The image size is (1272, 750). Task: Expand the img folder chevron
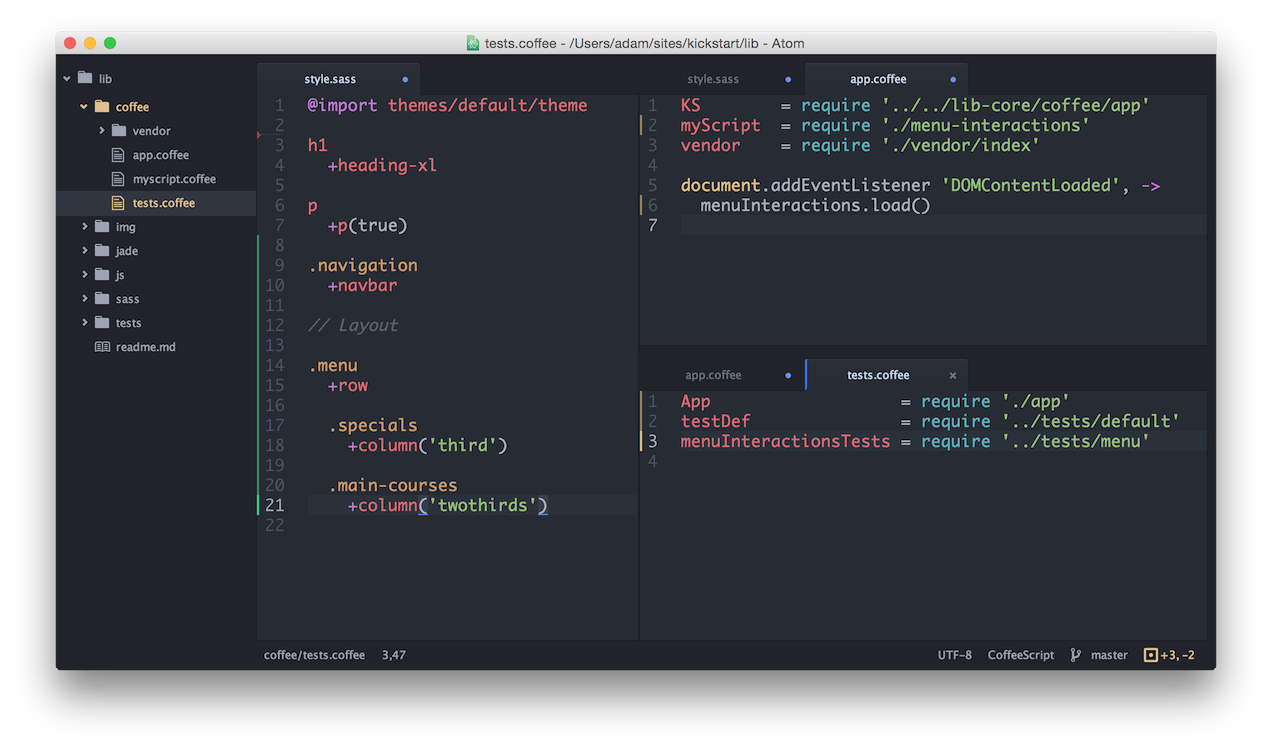click(x=85, y=227)
